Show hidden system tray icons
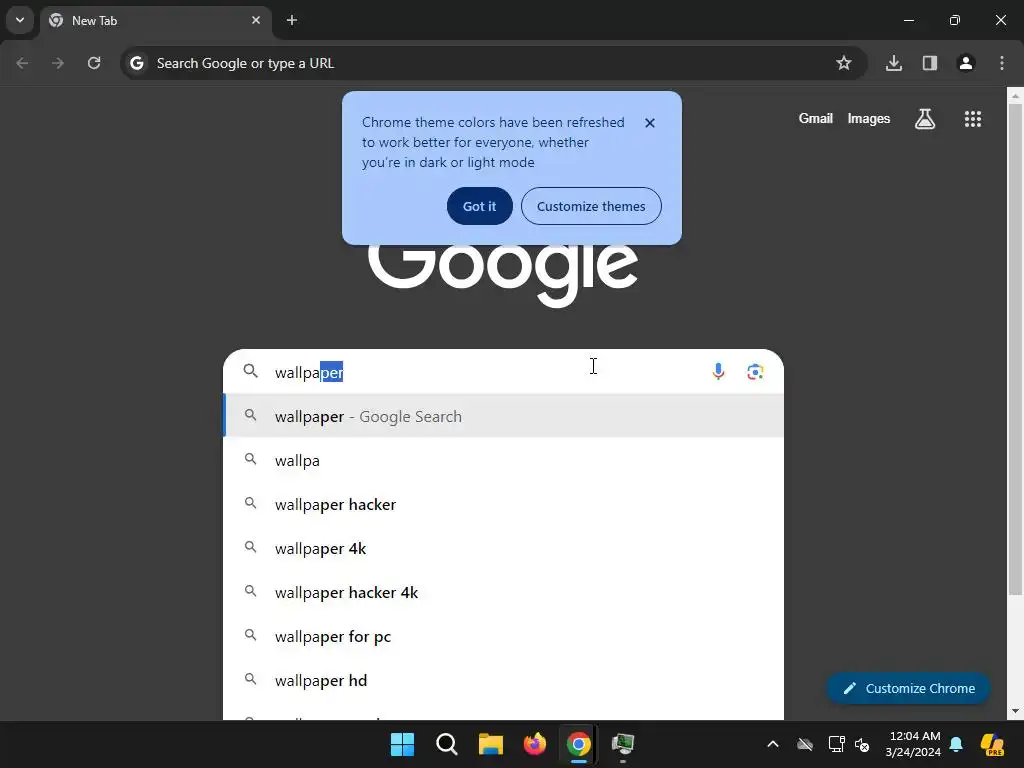 point(773,744)
